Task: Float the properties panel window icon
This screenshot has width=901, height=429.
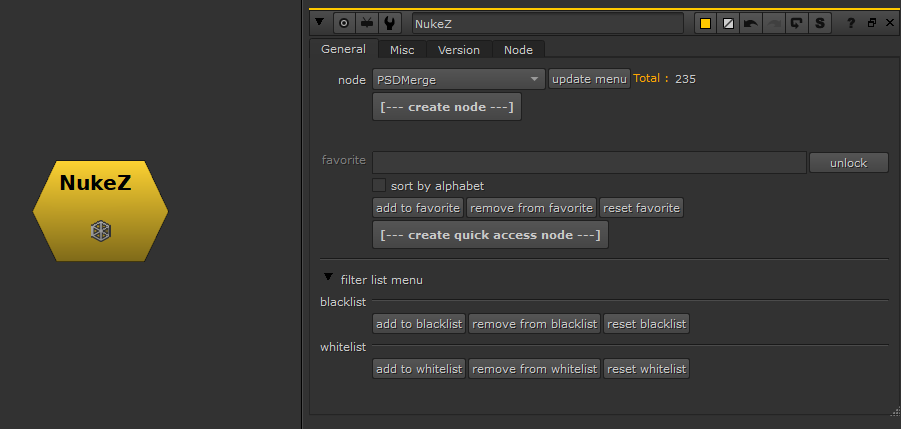Action: [x=872, y=23]
